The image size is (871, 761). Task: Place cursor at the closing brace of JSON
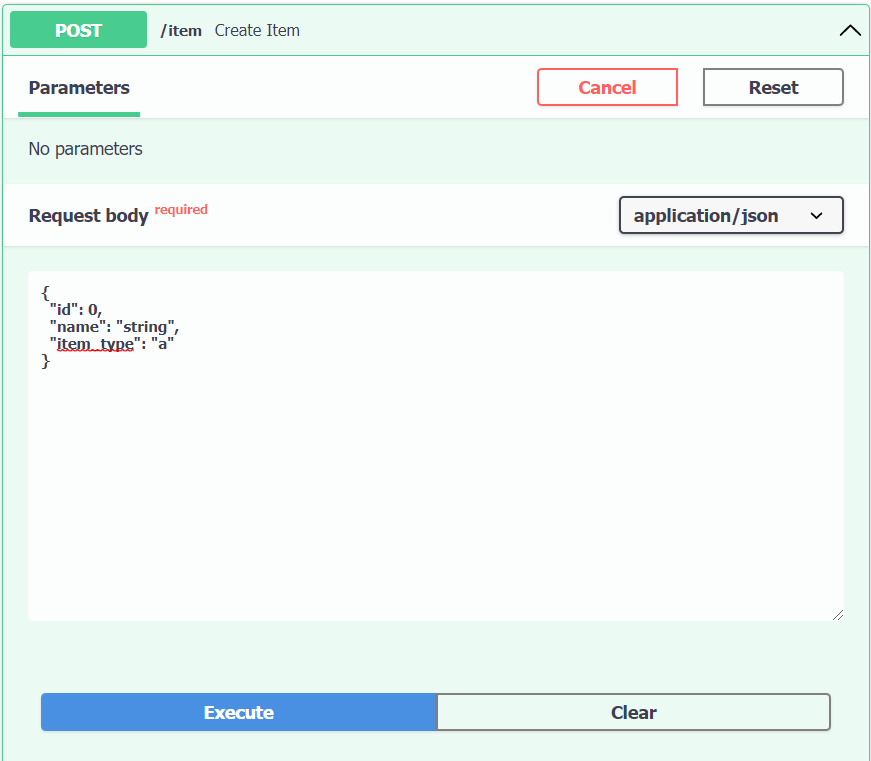click(45, 362)
